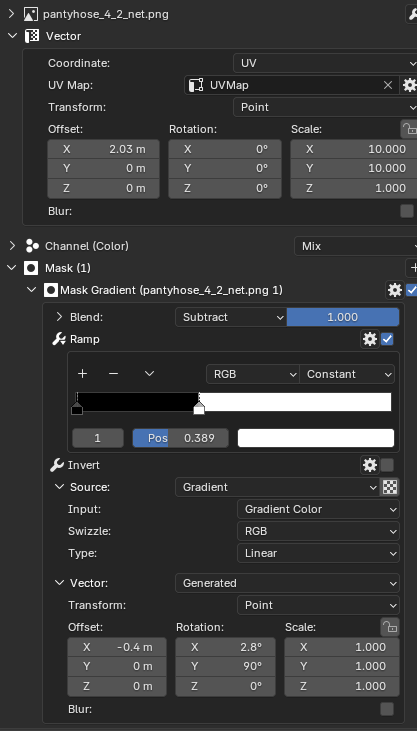Collapse the mask Vector subsection

[59, 583]
